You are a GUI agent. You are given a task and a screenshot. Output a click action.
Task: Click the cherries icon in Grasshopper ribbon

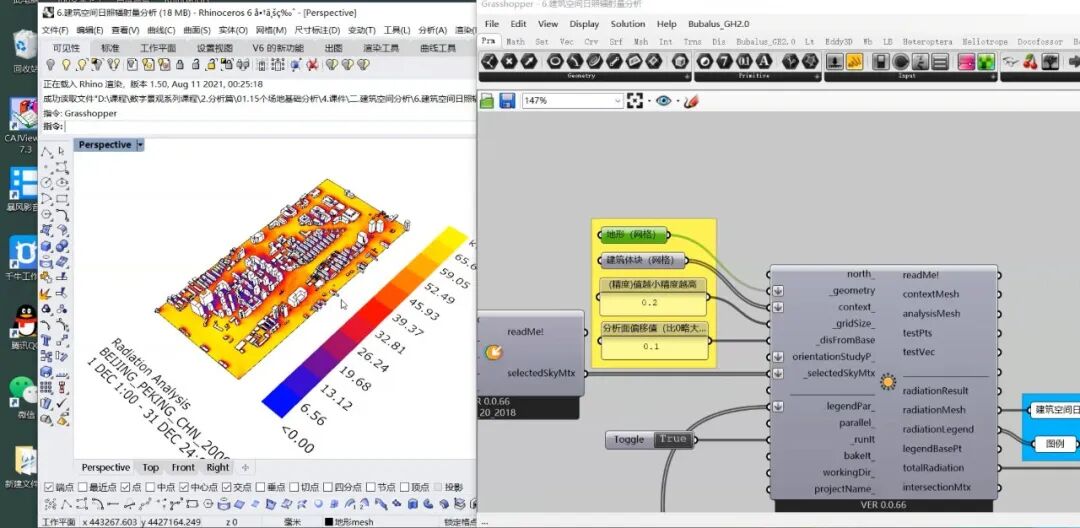(1030, 61)
